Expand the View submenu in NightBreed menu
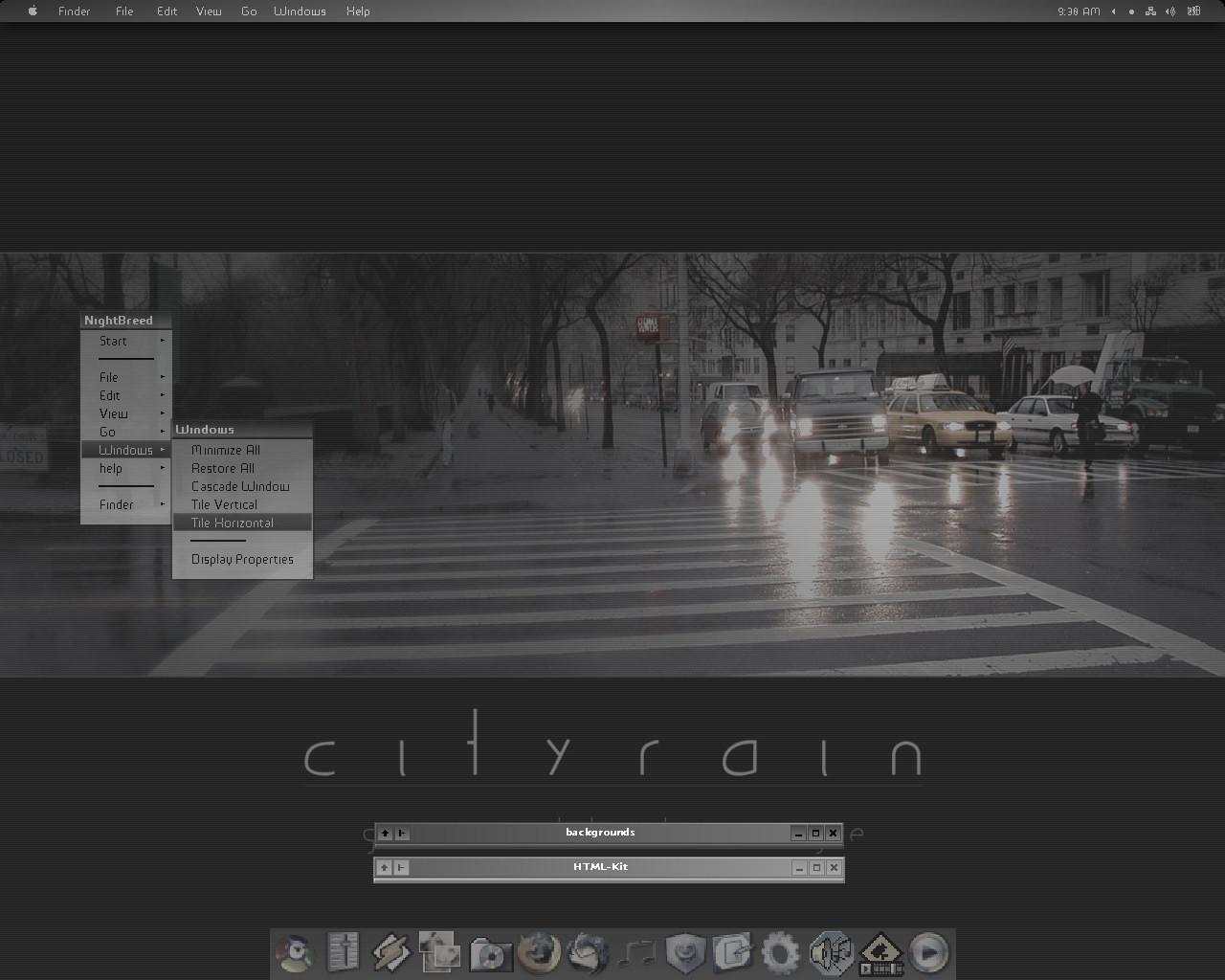Viewport: 1225px width, 980px height. coord(126,413)
